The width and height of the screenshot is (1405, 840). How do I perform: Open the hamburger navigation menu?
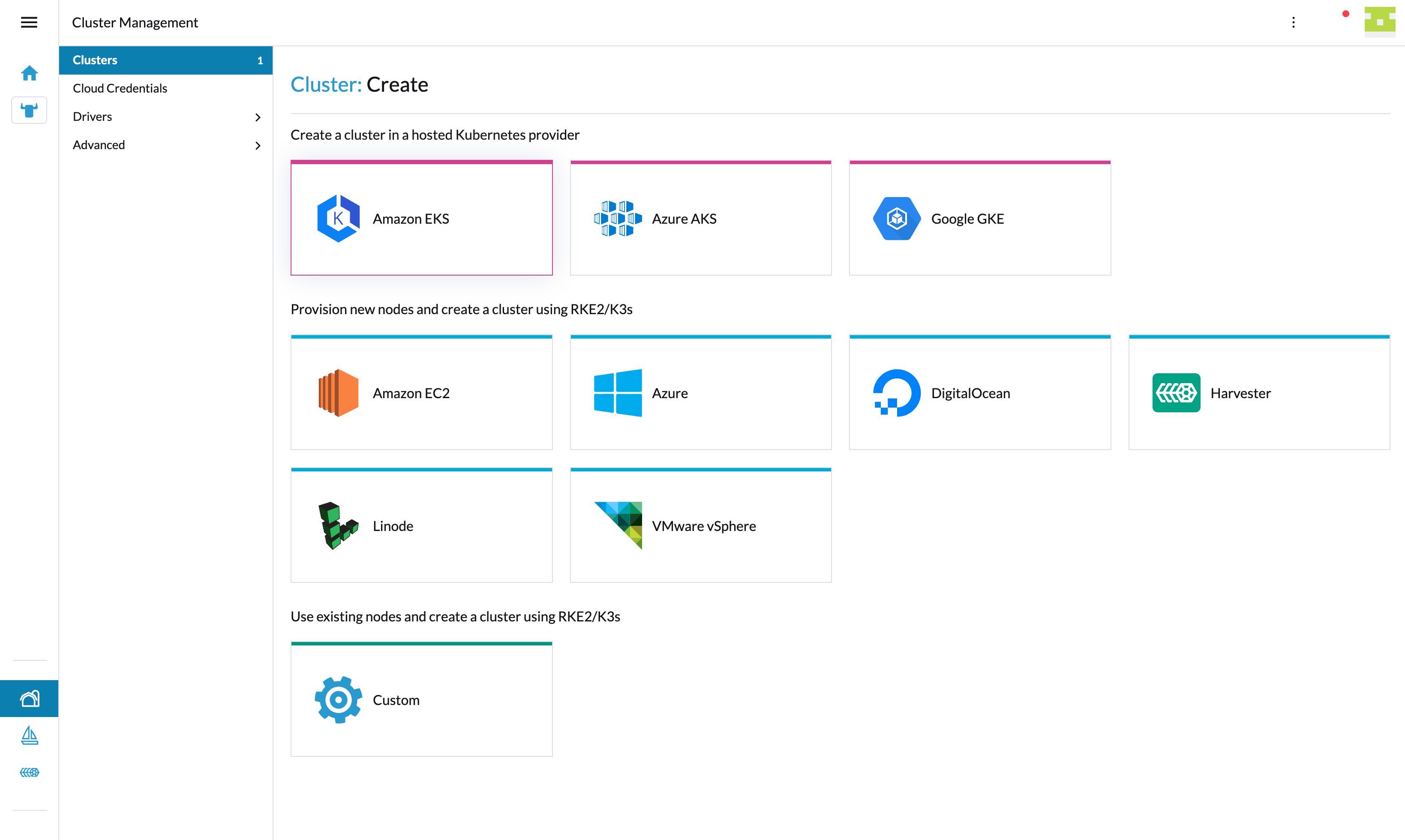pos(29,22)
